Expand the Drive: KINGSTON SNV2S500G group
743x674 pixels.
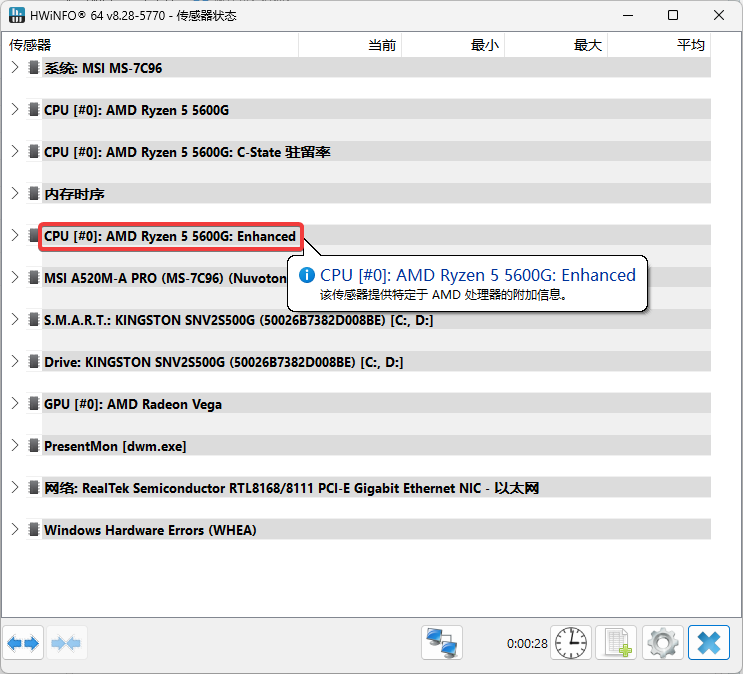pos(15,362)
